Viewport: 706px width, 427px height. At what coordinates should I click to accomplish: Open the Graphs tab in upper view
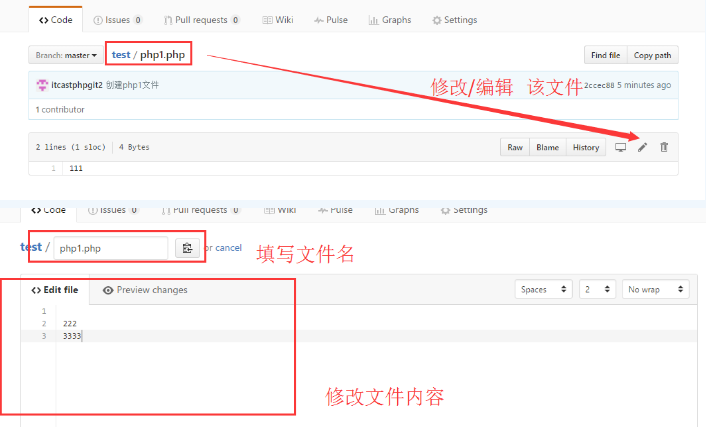pyautogui.click(x=390, y=20)
